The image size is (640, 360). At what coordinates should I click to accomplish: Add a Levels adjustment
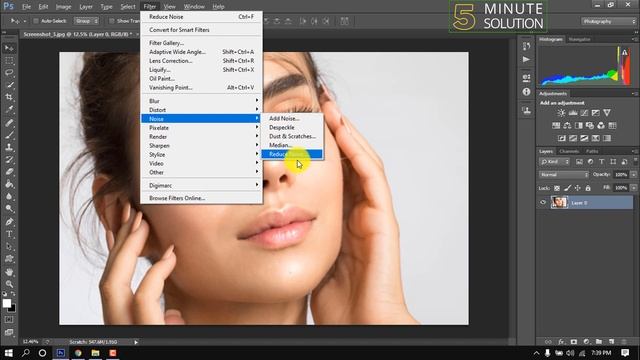[x=573, y=113]
